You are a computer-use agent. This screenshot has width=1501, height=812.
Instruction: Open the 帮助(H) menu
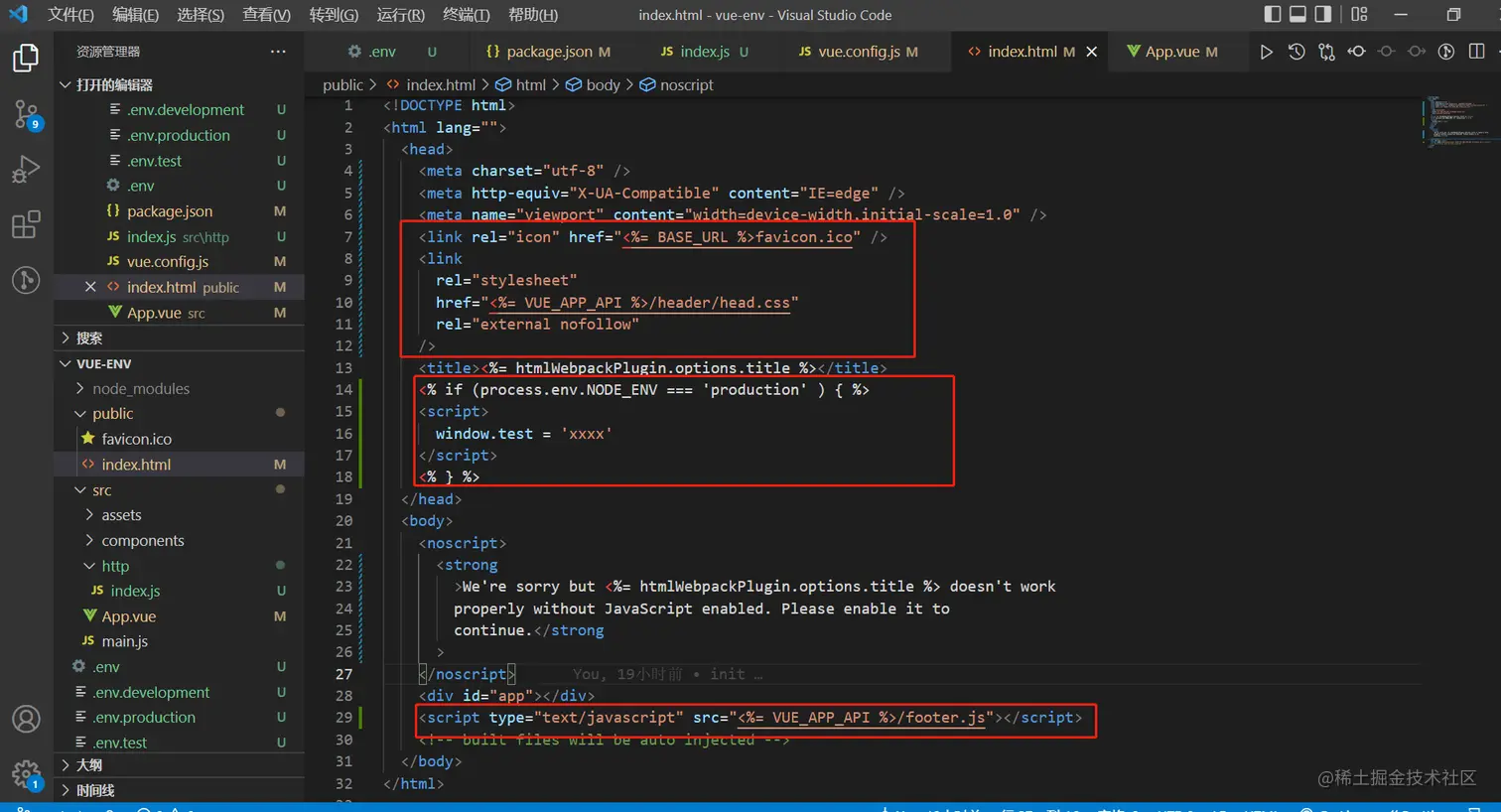(532, 15)
